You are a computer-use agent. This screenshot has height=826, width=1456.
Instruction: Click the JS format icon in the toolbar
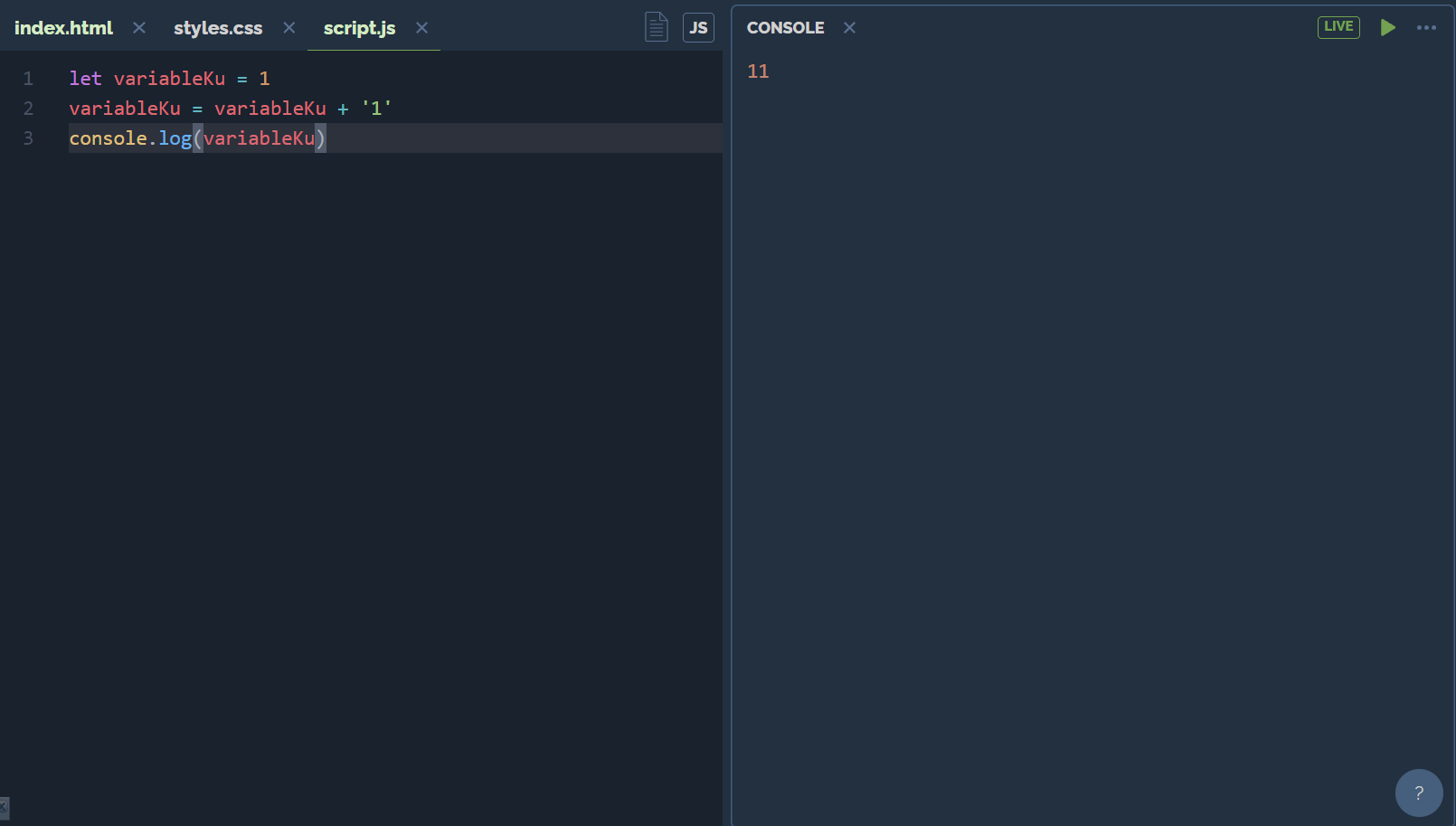[698, 27]
